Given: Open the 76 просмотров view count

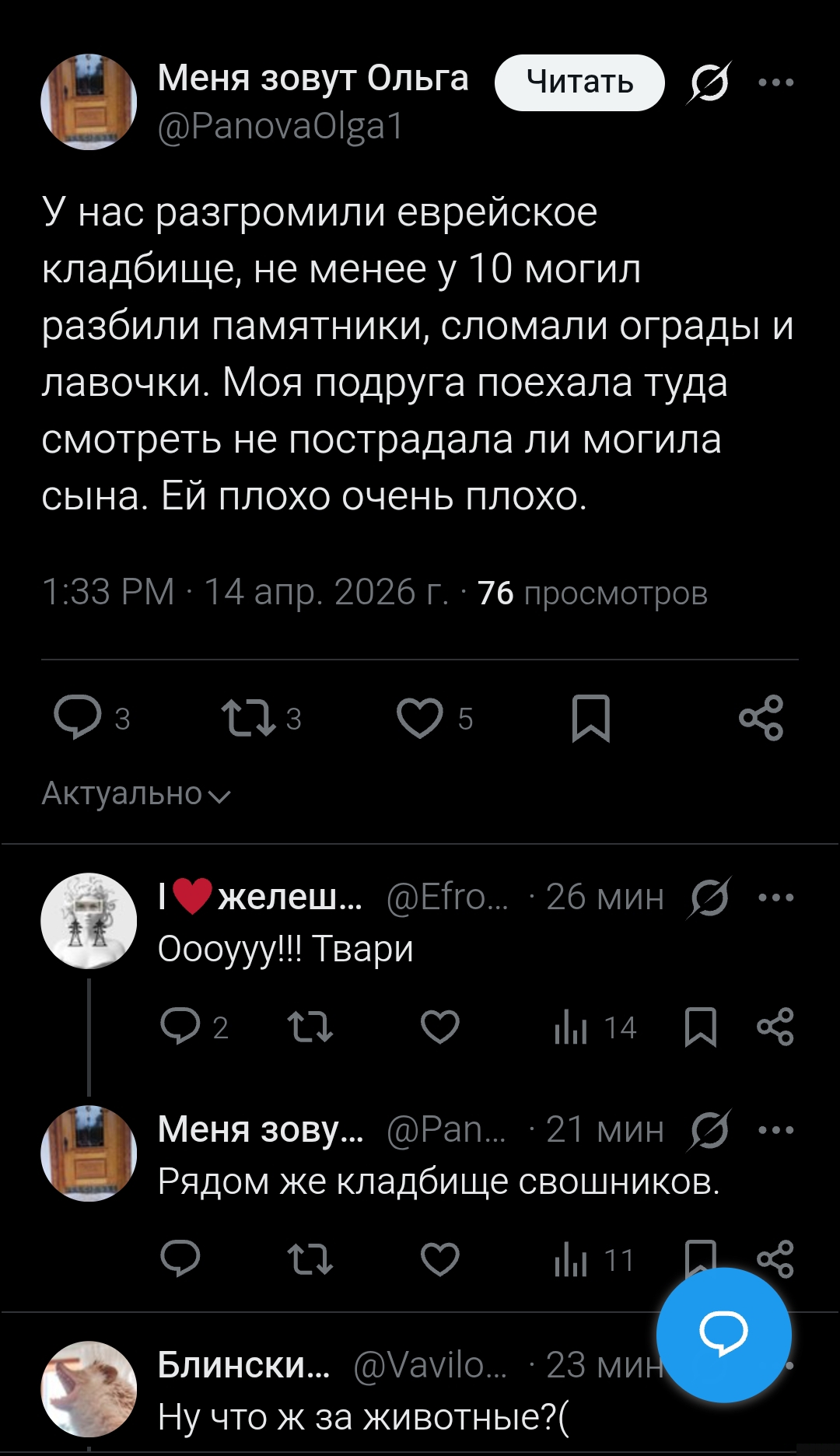Looking at the screenshot, I should [x=592, y=593].
